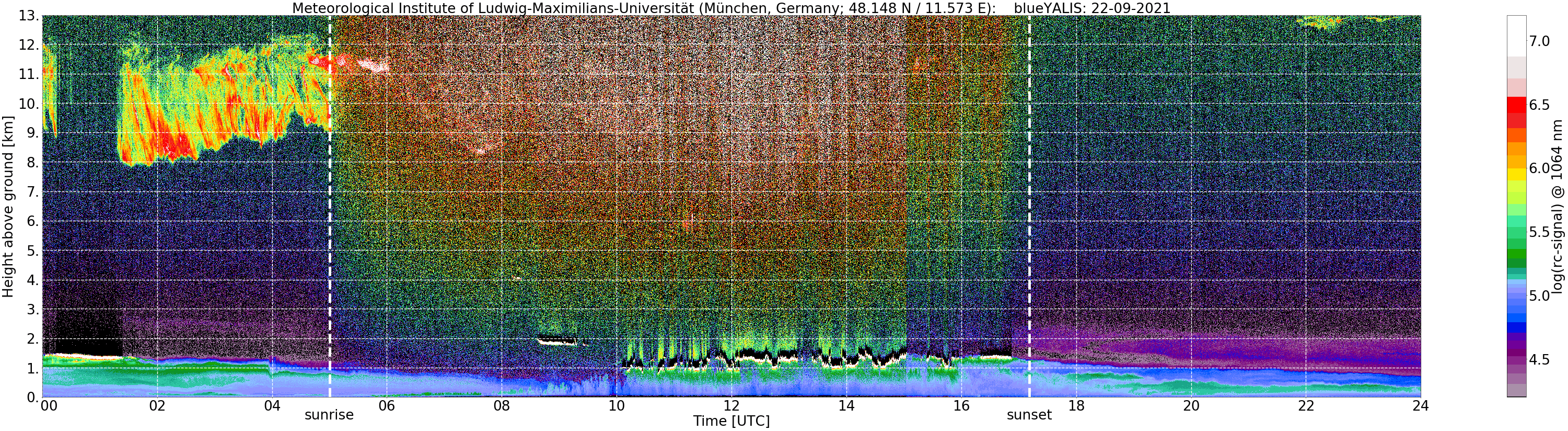Click the y-axis tick label 8.

(33, 162)
